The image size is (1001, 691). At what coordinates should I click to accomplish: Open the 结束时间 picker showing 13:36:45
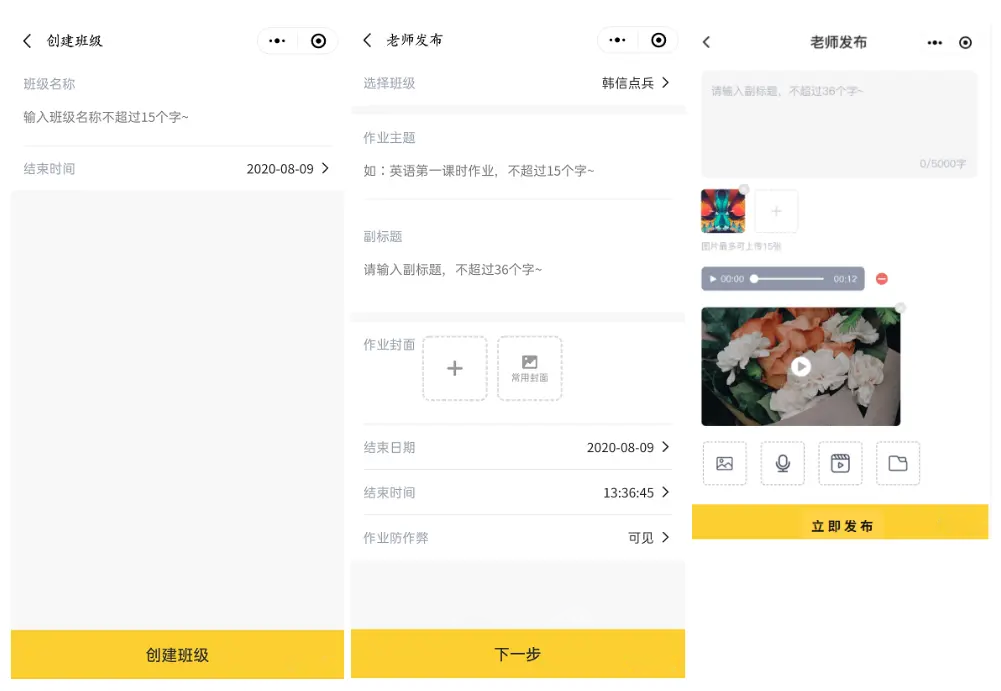point(517,493)
